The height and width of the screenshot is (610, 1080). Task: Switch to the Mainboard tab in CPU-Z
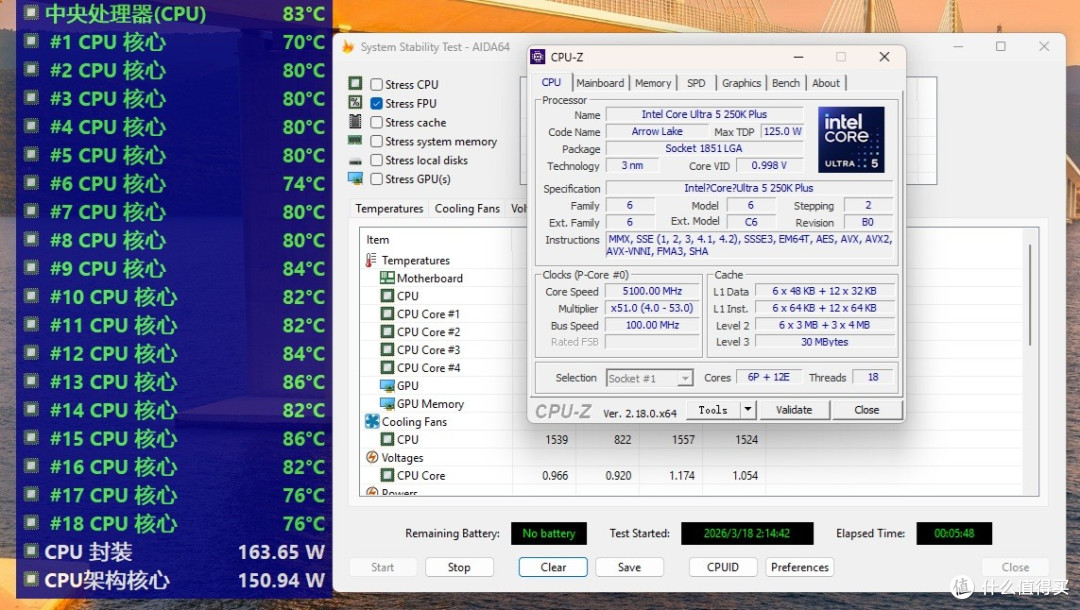(x=600, y=83)
